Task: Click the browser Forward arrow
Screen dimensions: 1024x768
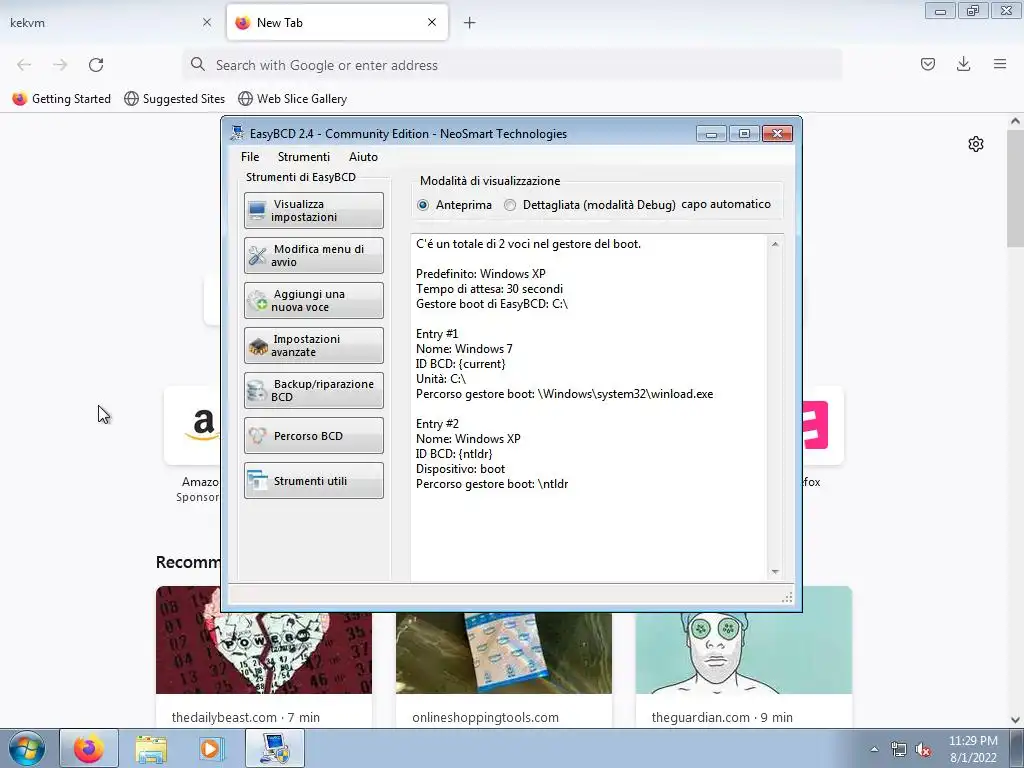Action: (x=60, y=65)
